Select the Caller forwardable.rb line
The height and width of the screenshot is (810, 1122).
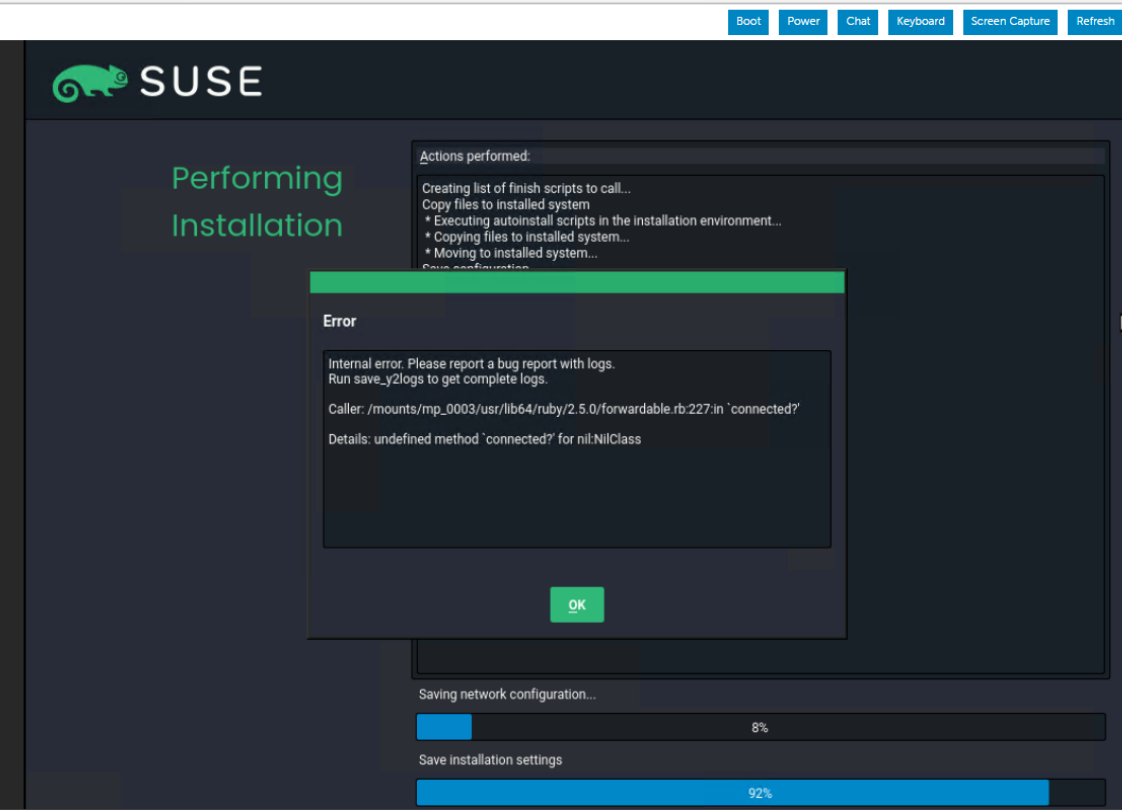pyautogui.click(x=564, y=409)
